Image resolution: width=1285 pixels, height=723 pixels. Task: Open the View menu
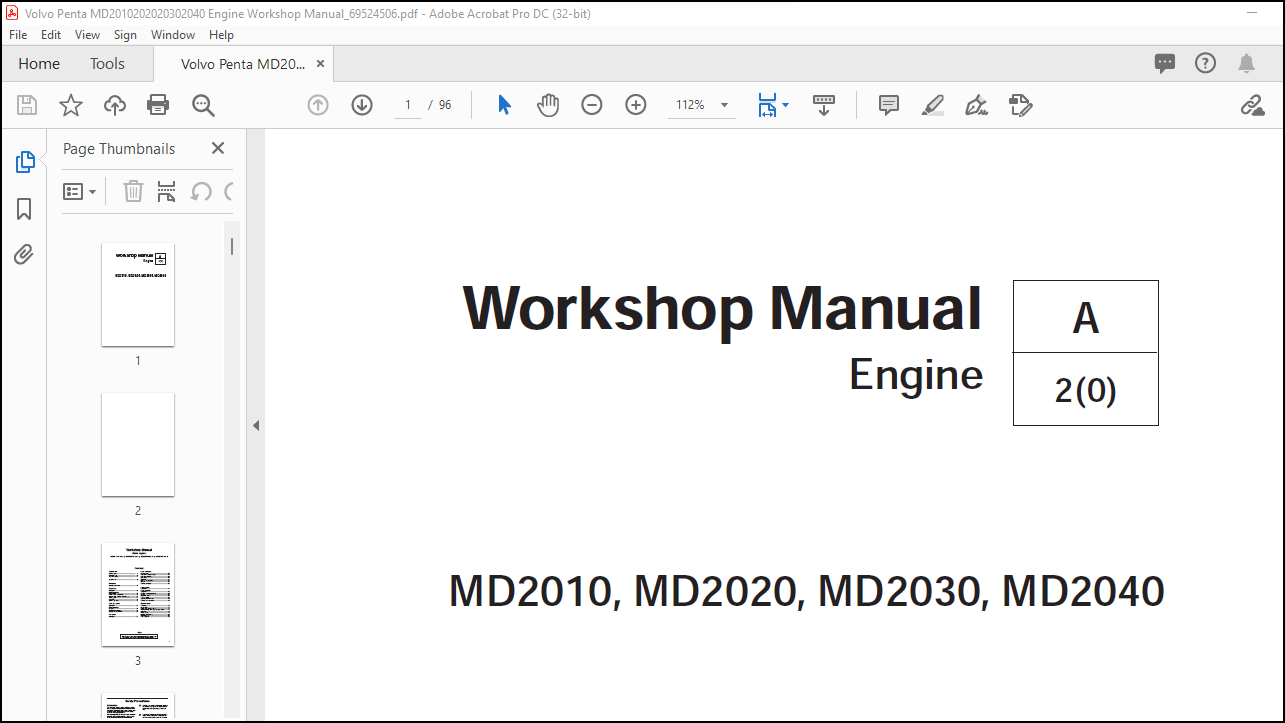(x=87, y=34)
